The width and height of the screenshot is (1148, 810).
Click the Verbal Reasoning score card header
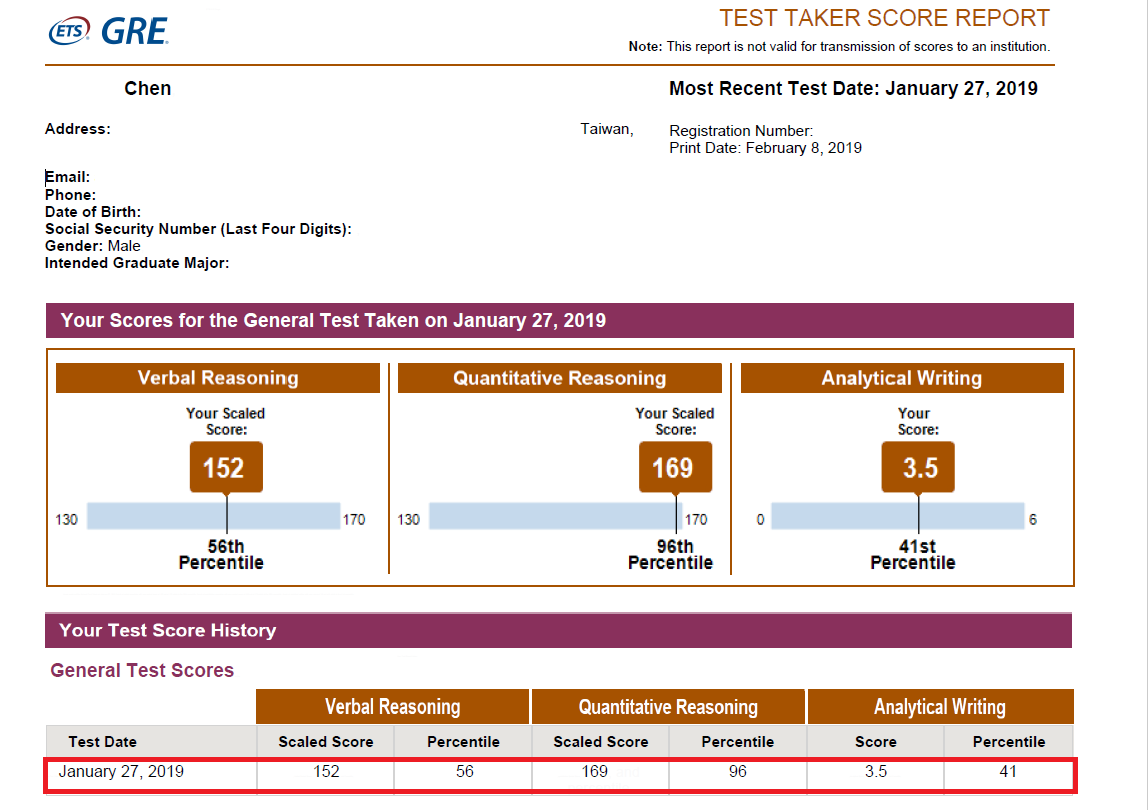(218, 378)
